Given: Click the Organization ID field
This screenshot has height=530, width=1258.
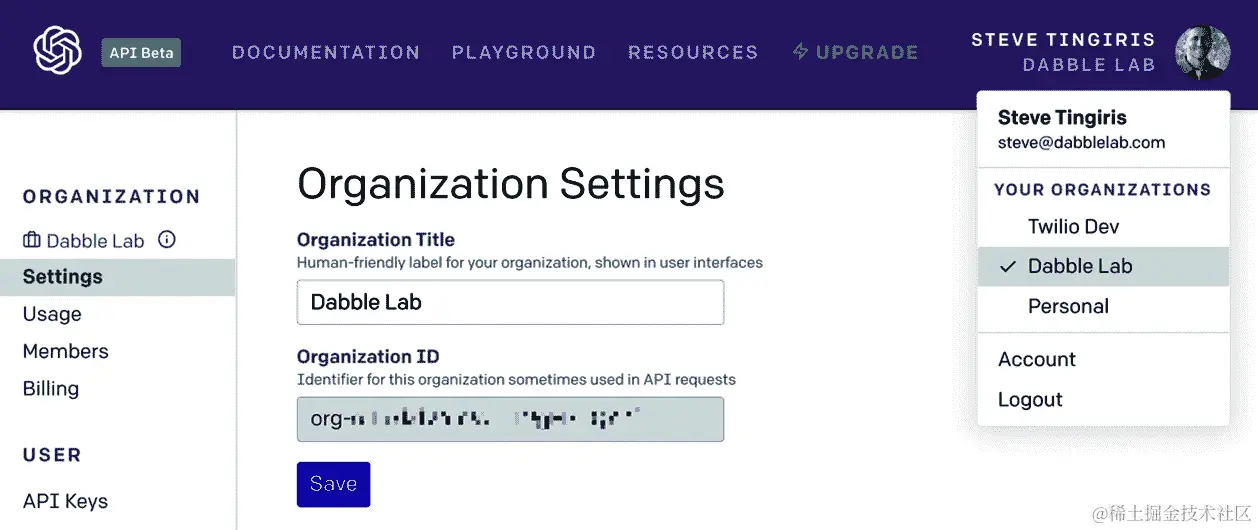Looking at the screenshot, I should (510, 419).
